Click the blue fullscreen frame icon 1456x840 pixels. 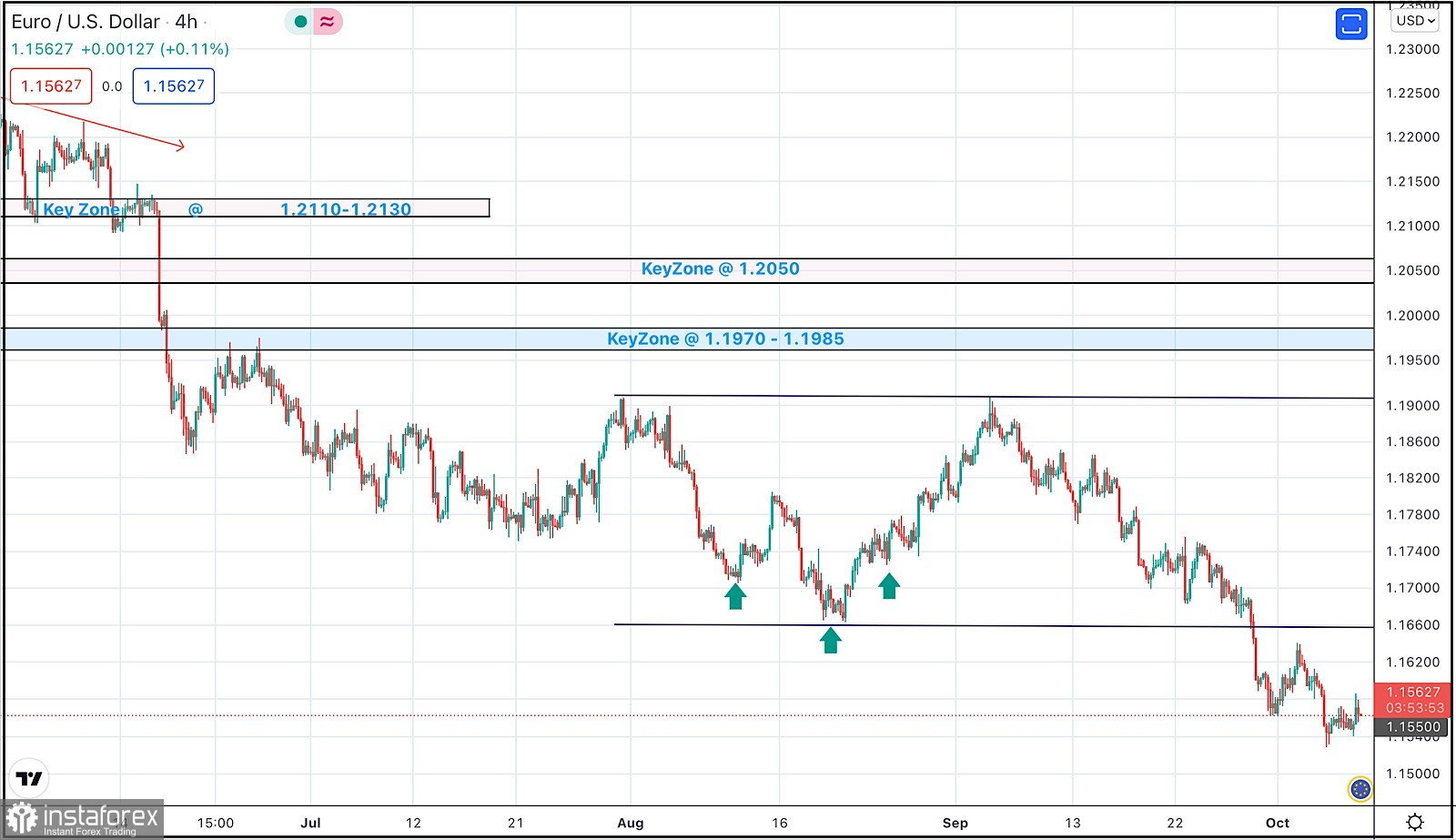[1351, 24]
